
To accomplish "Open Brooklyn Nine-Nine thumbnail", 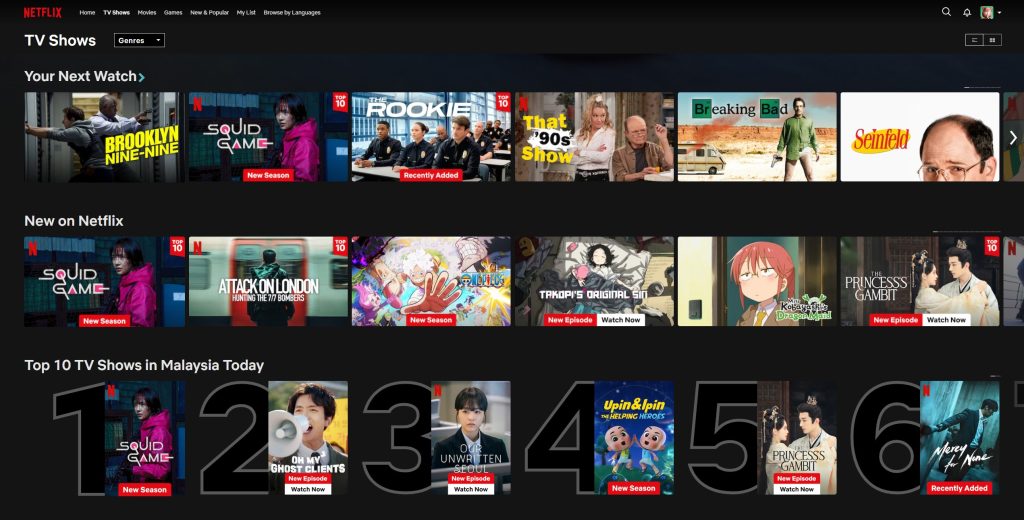I will tap(104, 137).
